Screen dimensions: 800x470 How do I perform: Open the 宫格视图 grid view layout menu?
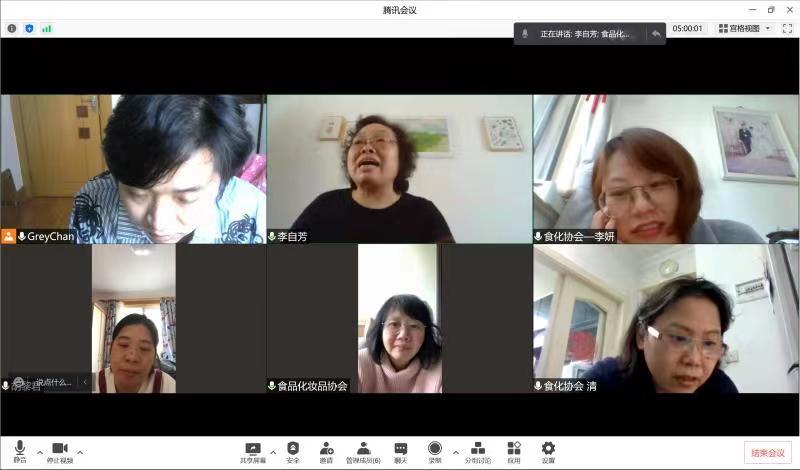point(745,29)
